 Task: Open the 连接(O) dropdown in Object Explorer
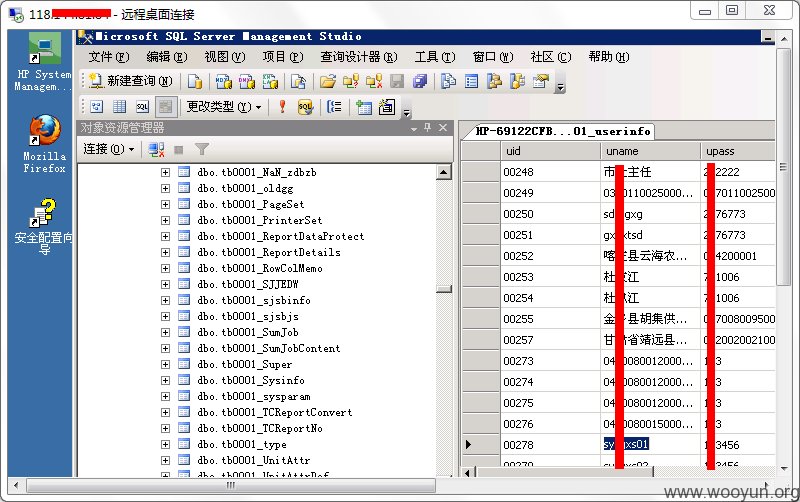[109, 149]
